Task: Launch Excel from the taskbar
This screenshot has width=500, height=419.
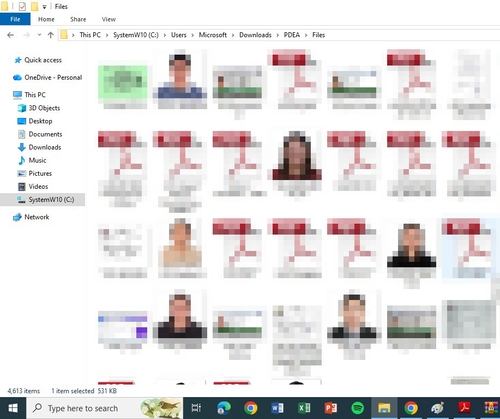Action: [x=304, y=408]
